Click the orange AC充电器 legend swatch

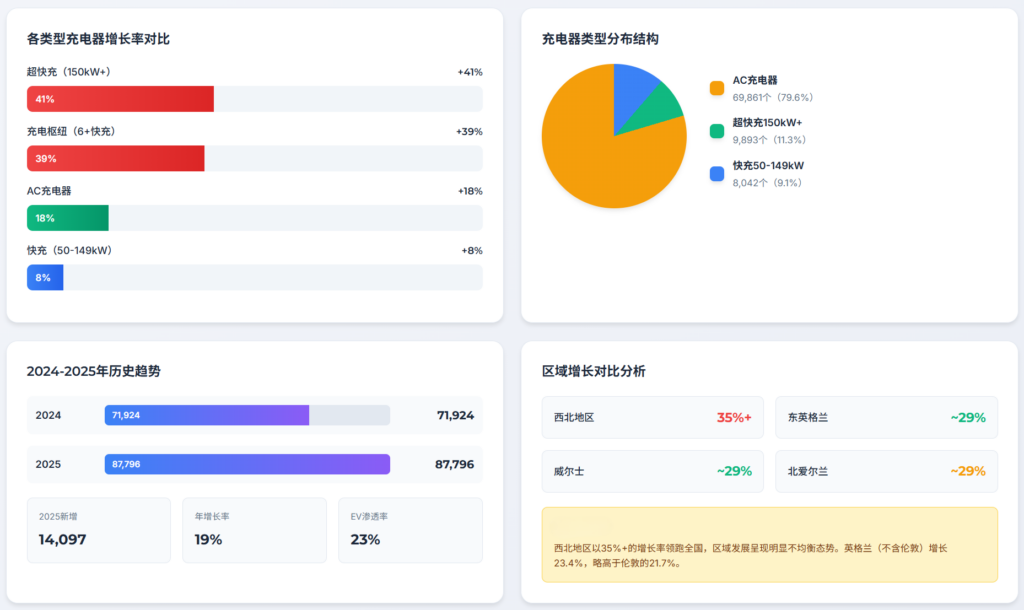tap(716, 88)
